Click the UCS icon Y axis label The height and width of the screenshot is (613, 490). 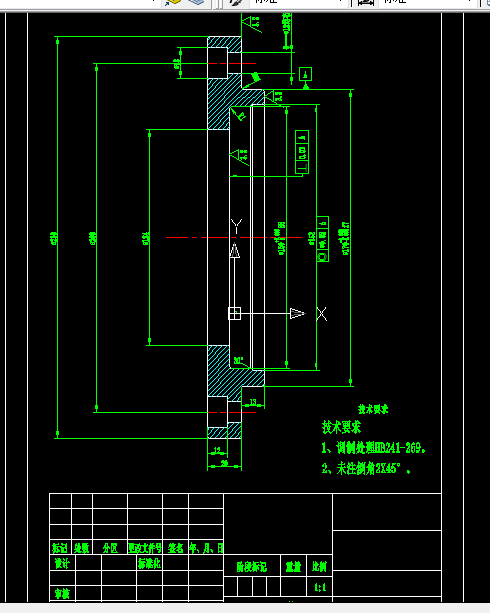click(236, 226)
